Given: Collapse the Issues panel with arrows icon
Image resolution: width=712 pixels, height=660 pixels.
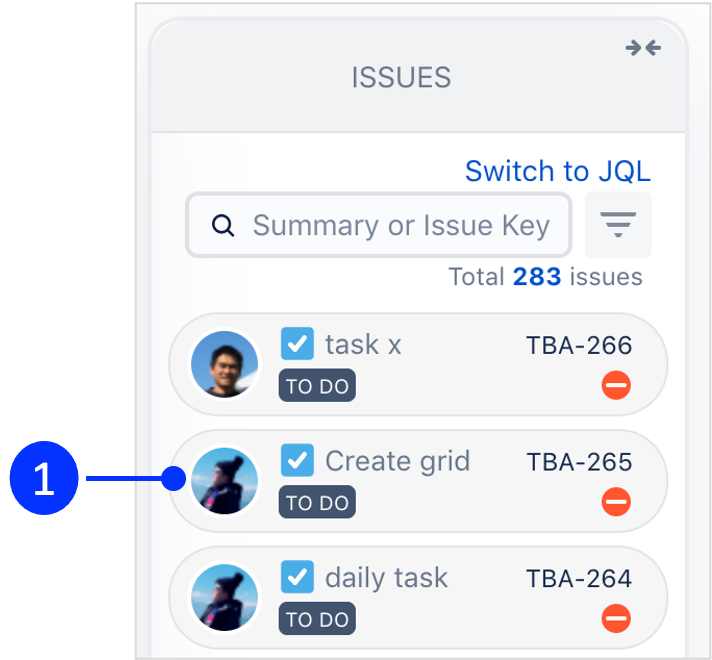Looking at the screenshot, I should [x=643, y=48].
